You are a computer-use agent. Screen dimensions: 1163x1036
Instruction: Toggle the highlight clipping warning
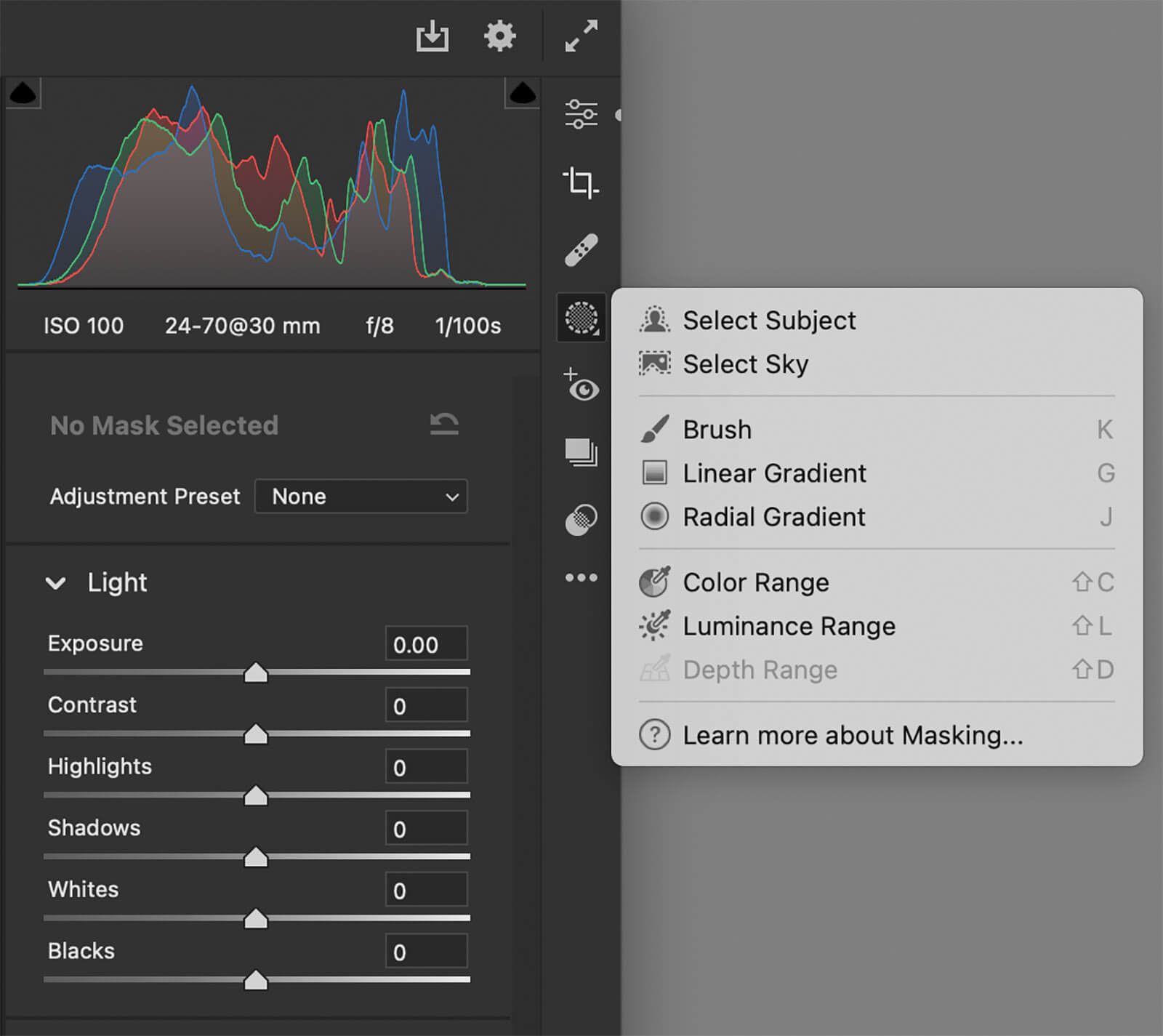[x=522, y=93]
